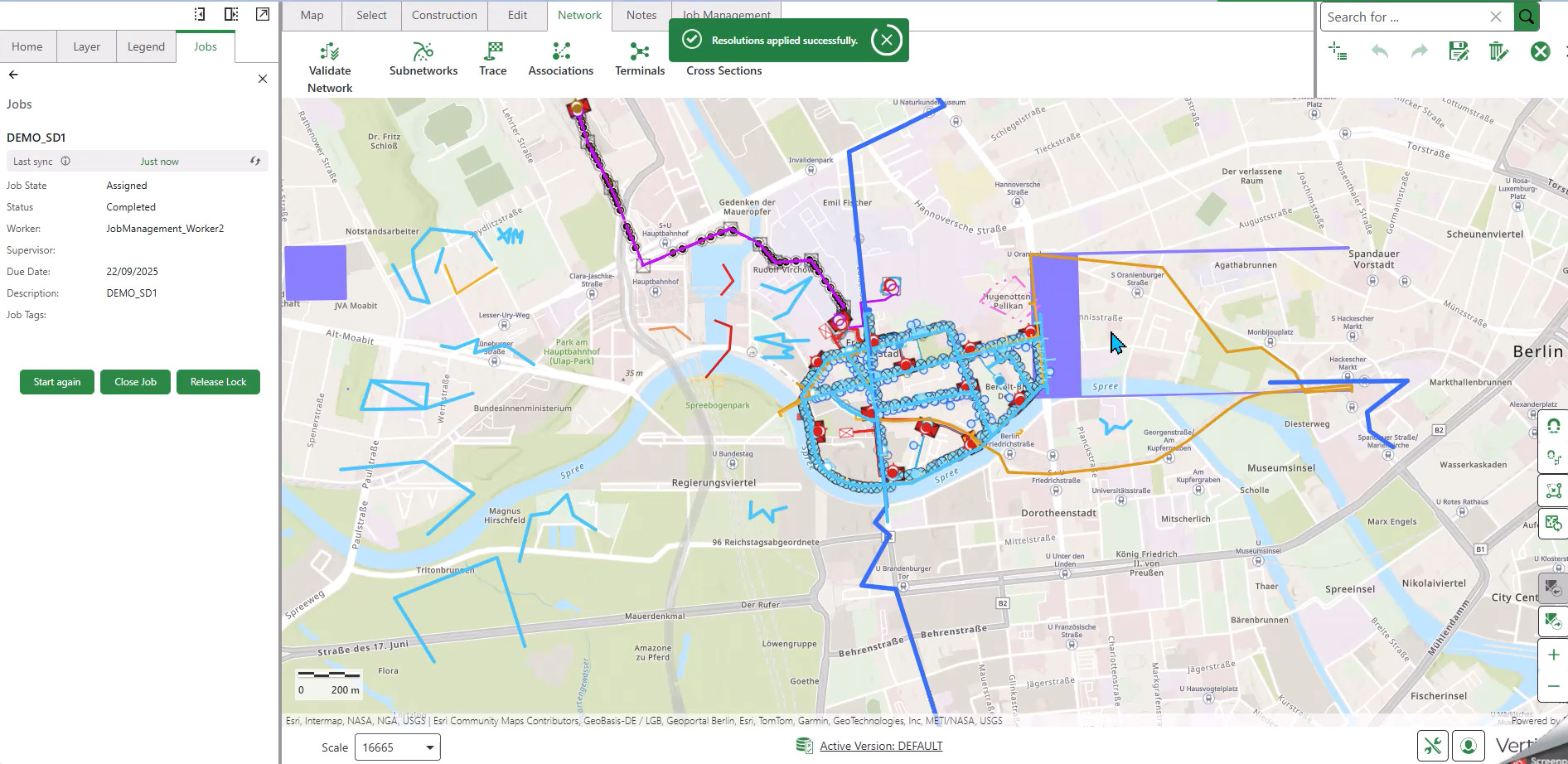Screen dimensions: 1568x764
Task: Open the Active Version: DEFAULT link
Action: pos(880,746)
